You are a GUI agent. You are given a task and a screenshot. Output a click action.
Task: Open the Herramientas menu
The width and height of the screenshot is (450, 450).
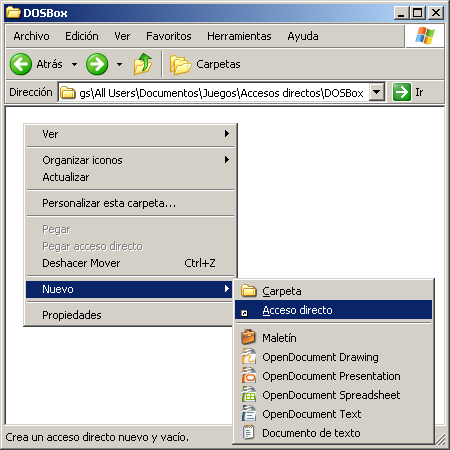click(239, 36)
